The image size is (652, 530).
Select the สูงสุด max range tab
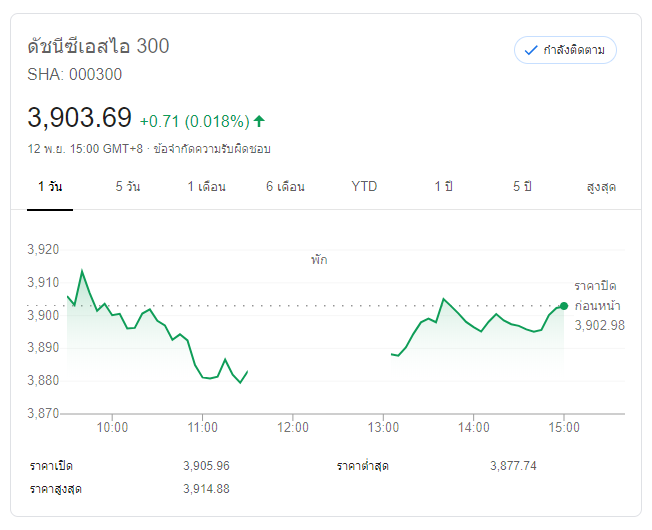601,187
